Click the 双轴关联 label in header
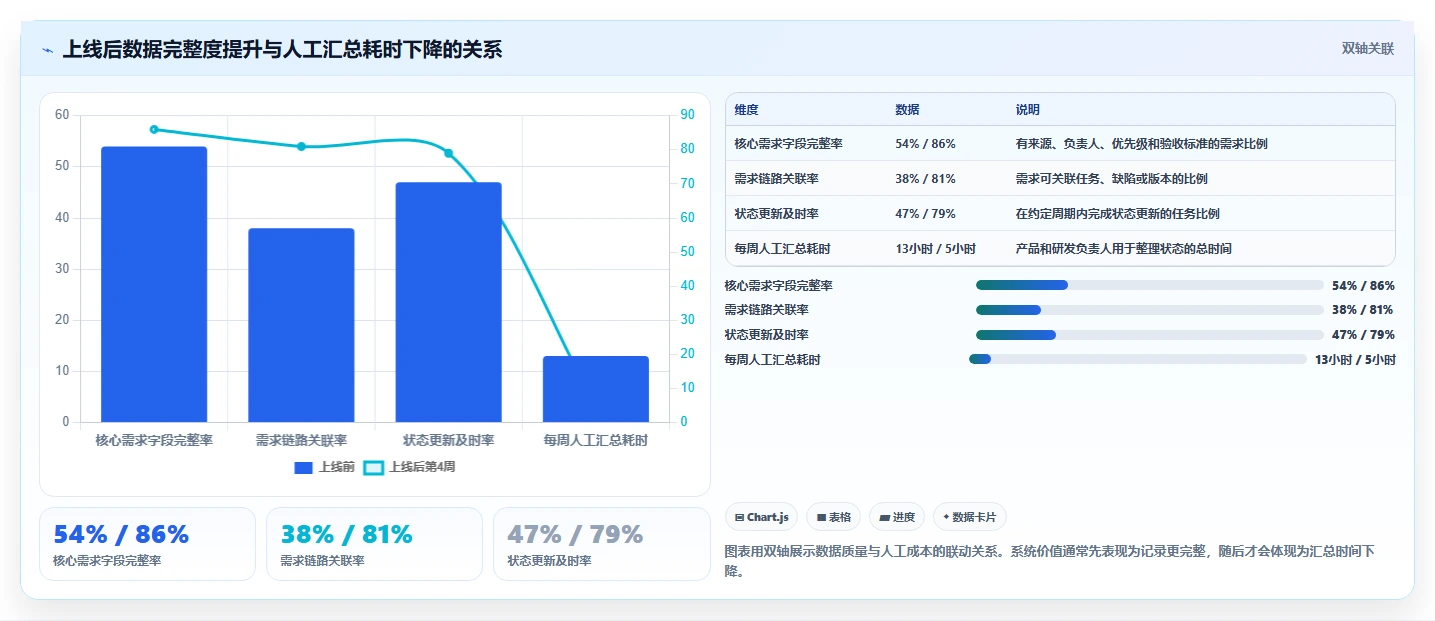1435x621 pixels. [x=1368, y=48]
